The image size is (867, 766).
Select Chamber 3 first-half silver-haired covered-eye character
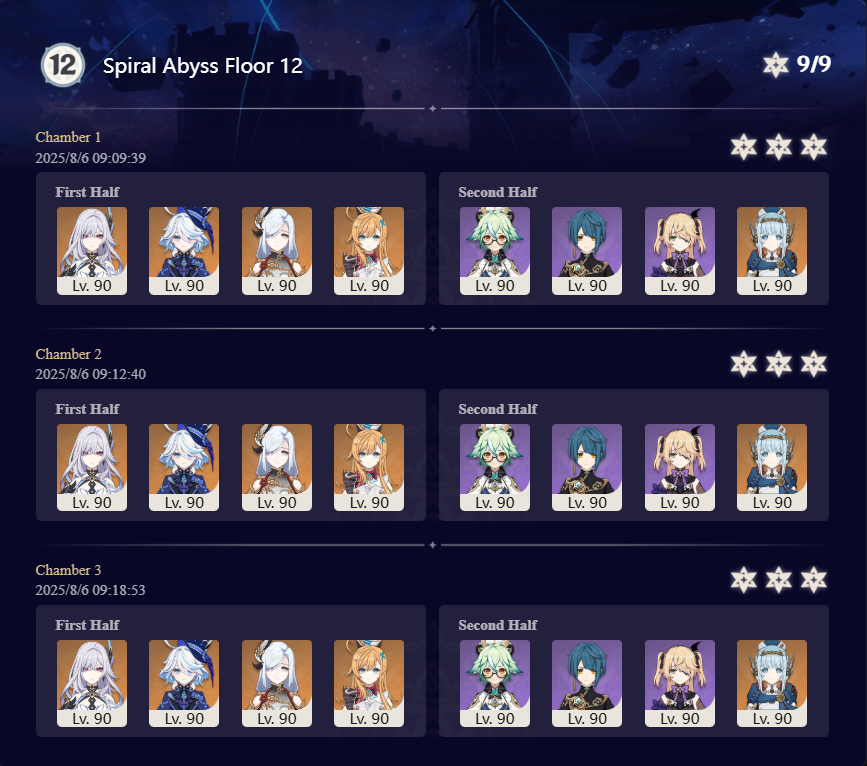coord(276,683)
